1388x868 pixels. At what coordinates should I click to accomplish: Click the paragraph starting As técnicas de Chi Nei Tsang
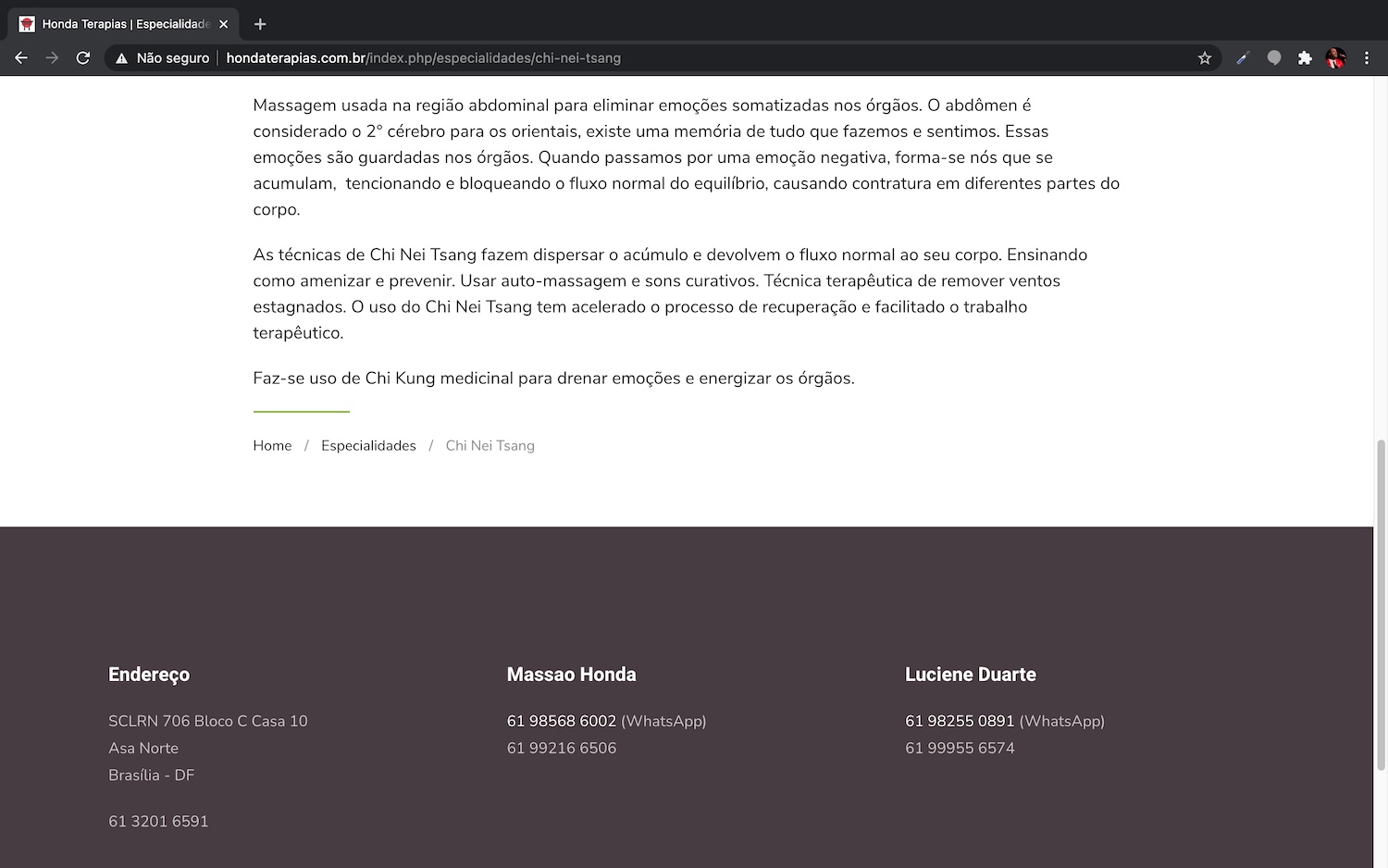pyautogui.click(x=671, y=293)
